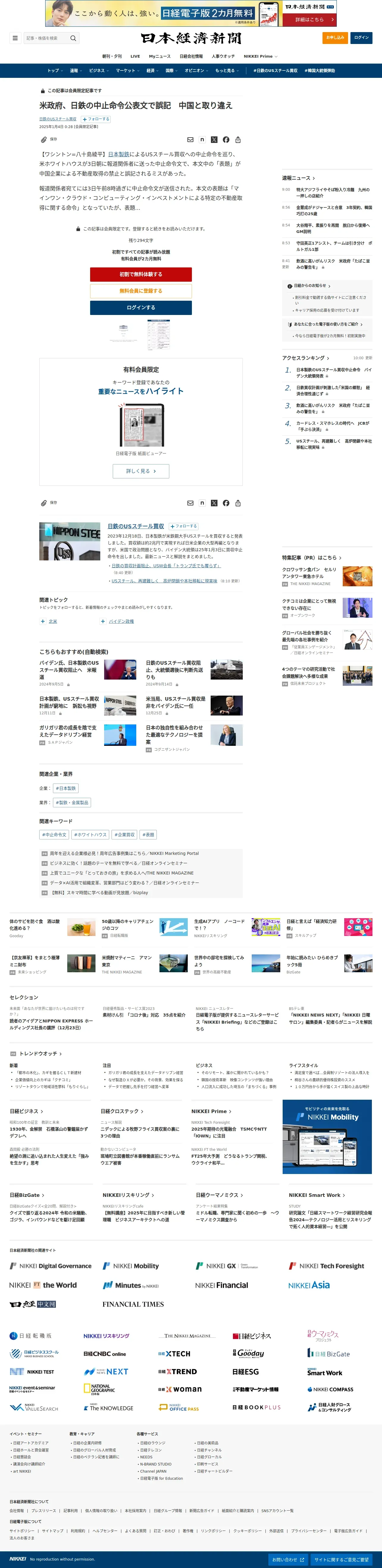This screenshot has height=1568, width=382.
Task: Share to Facebook using the icon above the article body
Action: [x=226, y=139]
